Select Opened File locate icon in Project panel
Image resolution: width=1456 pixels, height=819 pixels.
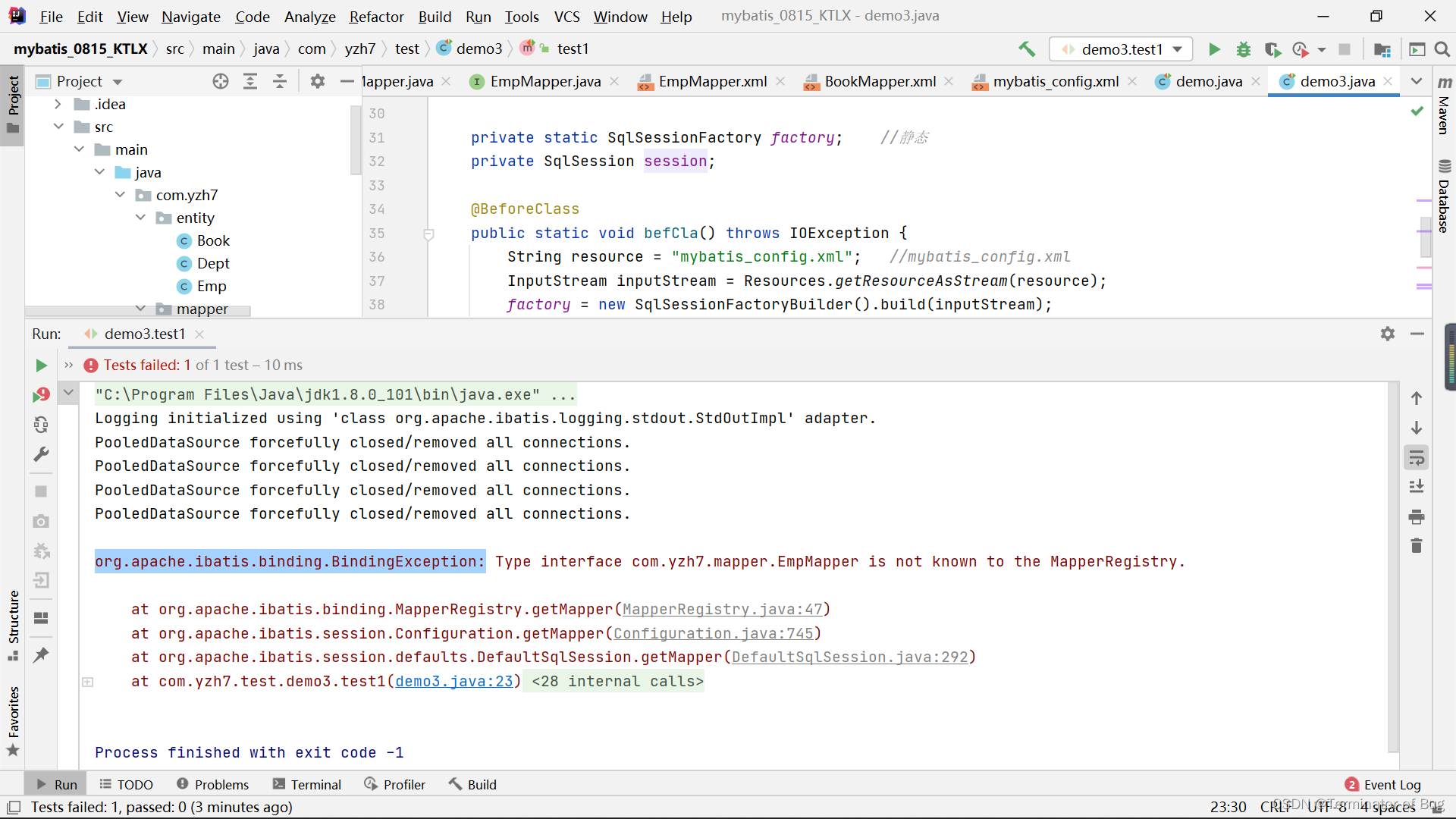click(221, 81)
